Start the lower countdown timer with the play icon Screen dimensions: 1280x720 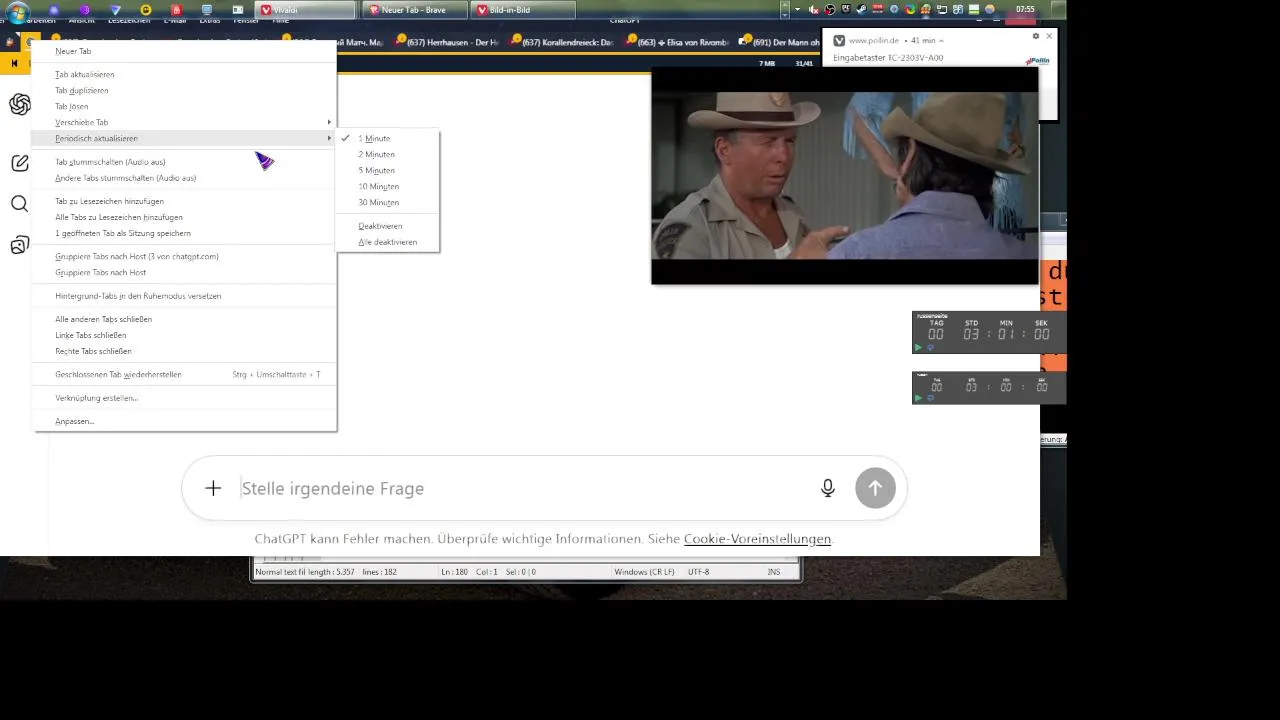tap(918, 398)
